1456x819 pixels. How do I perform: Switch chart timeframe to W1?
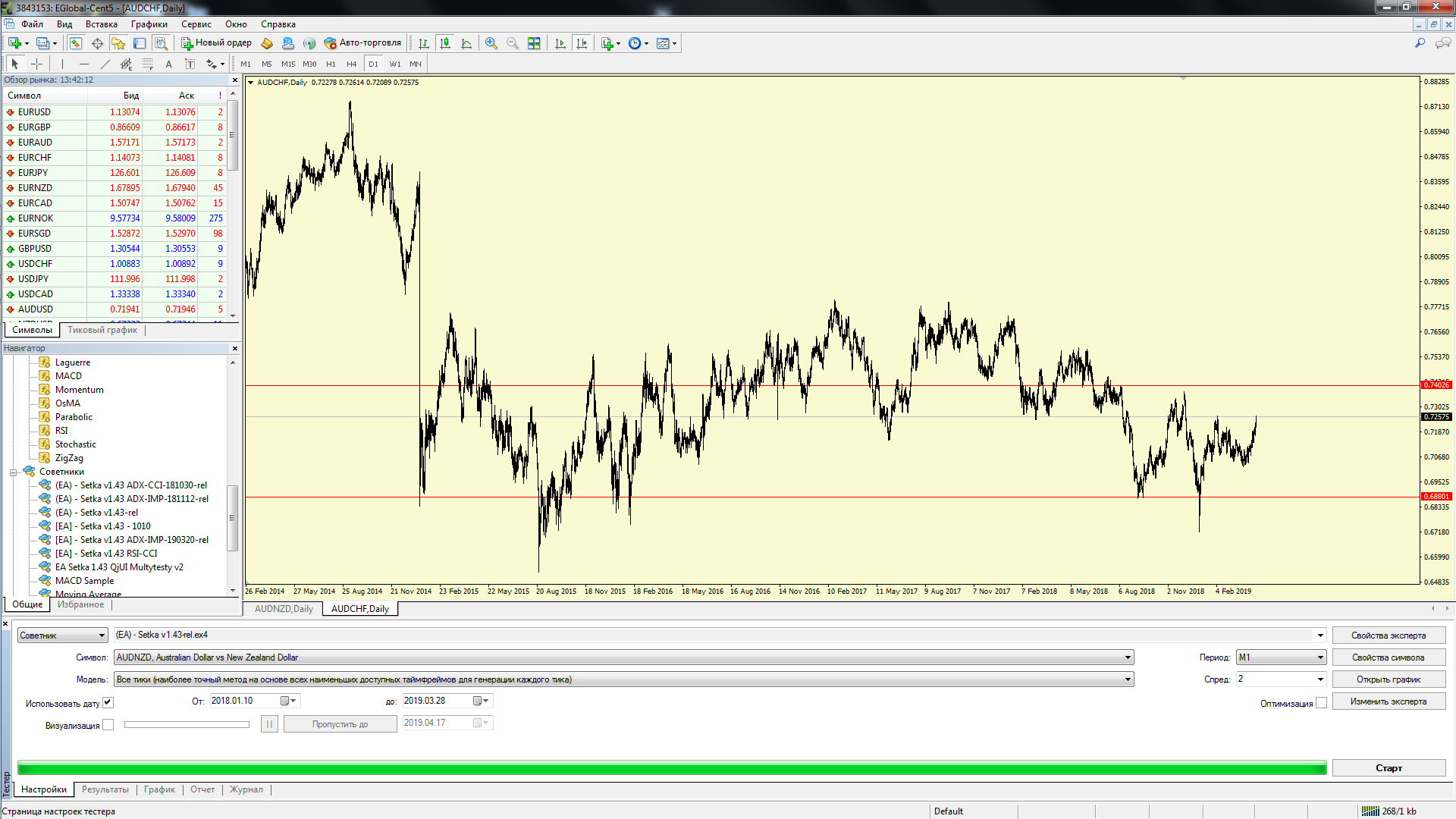click(x=395, y=64)
